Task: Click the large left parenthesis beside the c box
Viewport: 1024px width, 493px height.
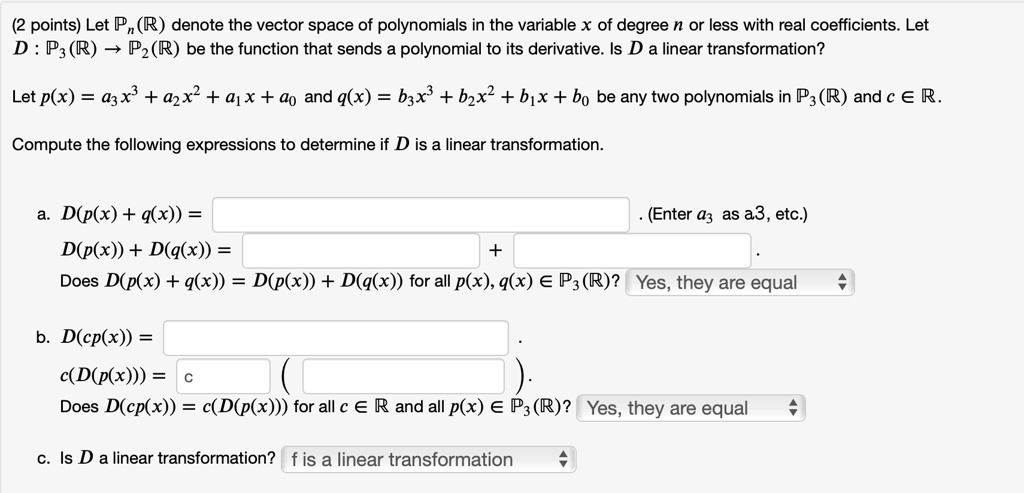Action: [x=285, y=377]
